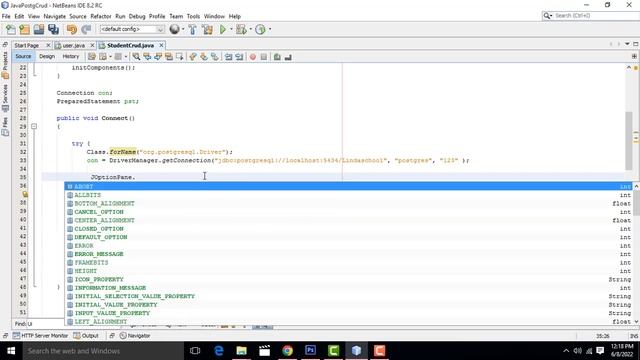640x360 pixels.
Task: Click the Windows Start button
Action: click(11, 351)
